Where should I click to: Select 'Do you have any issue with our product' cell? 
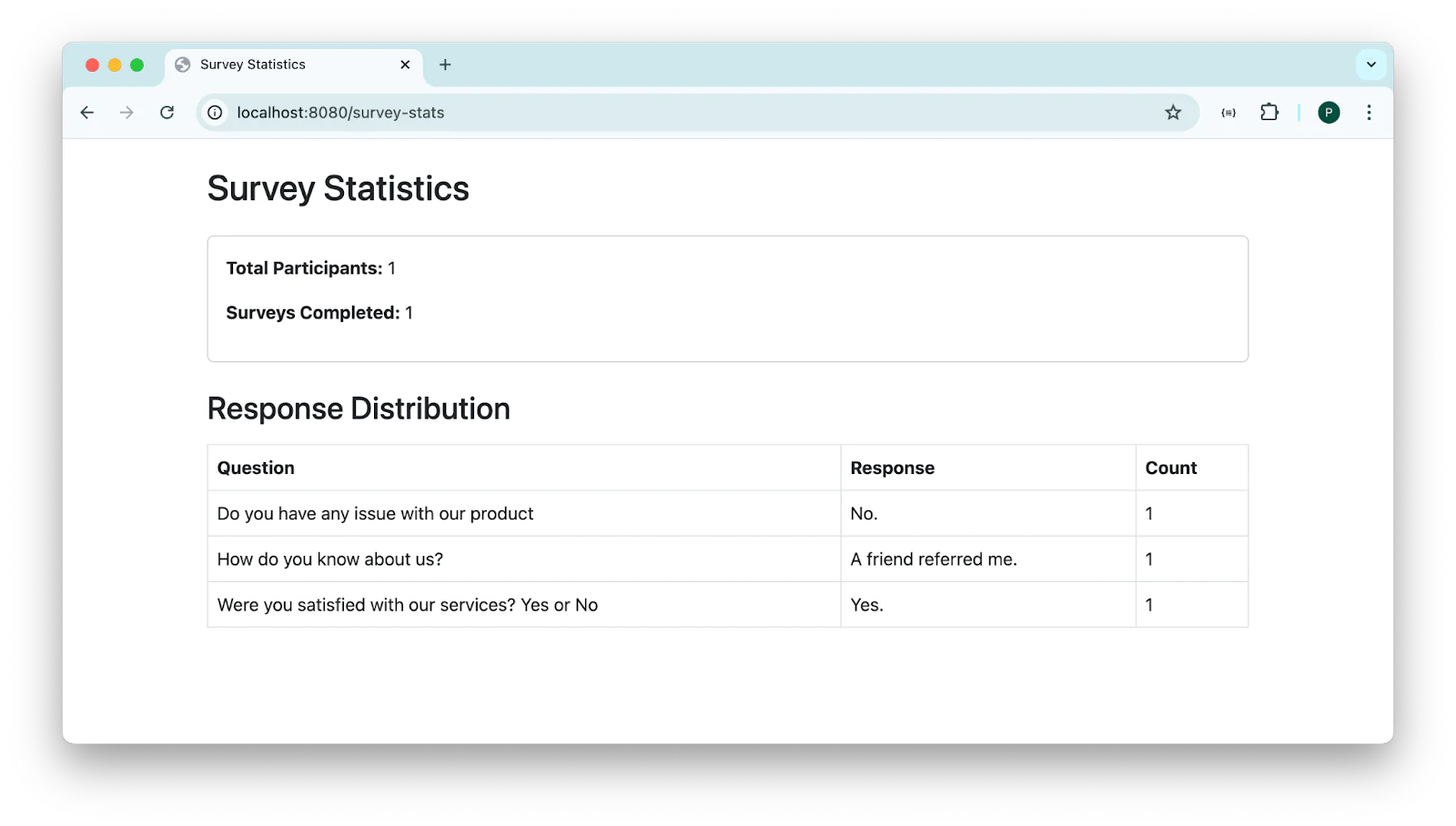click(x=524, y=514)
